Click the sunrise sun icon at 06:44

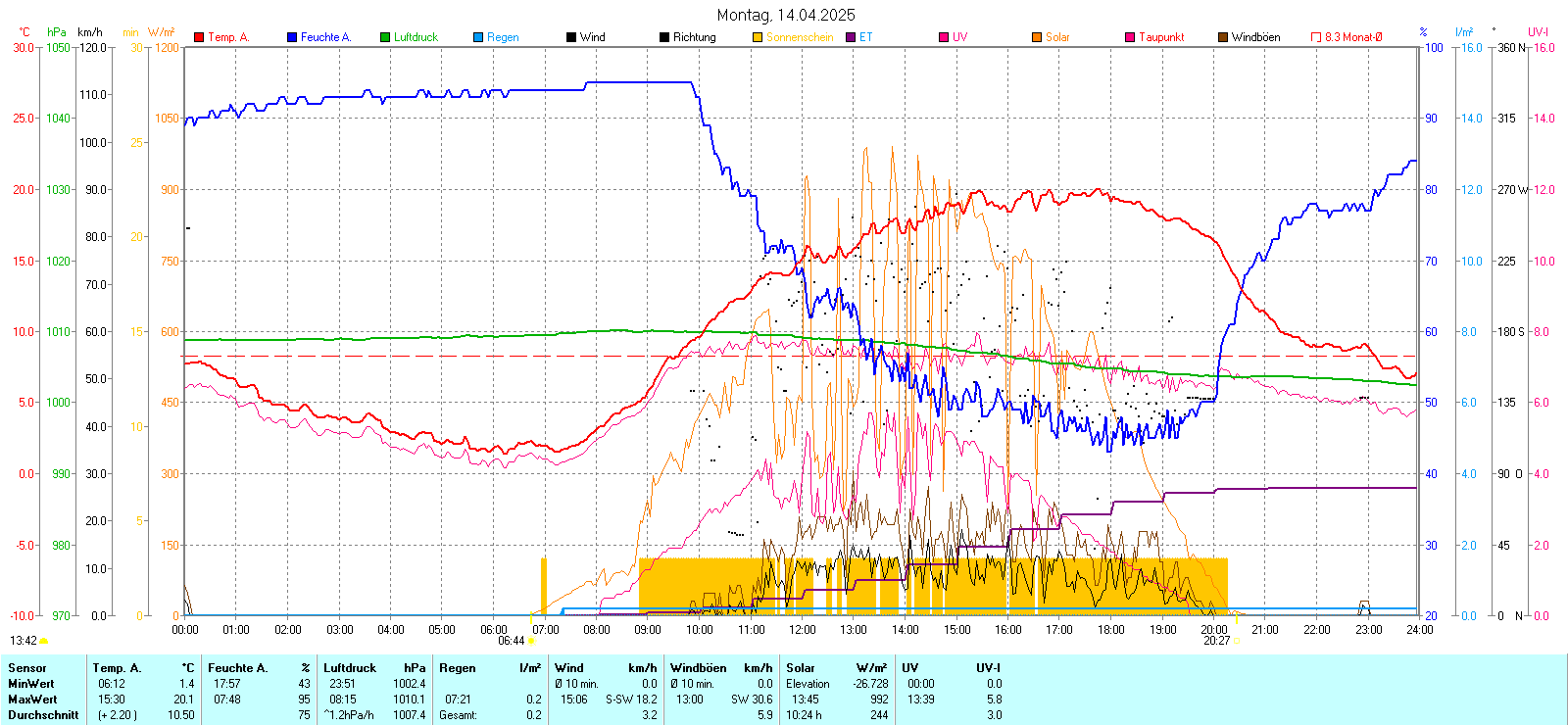click(x=532, y=641)
